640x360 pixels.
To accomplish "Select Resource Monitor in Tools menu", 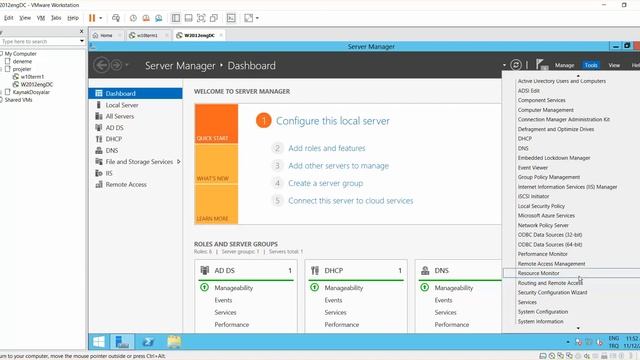I will [538, 273].
